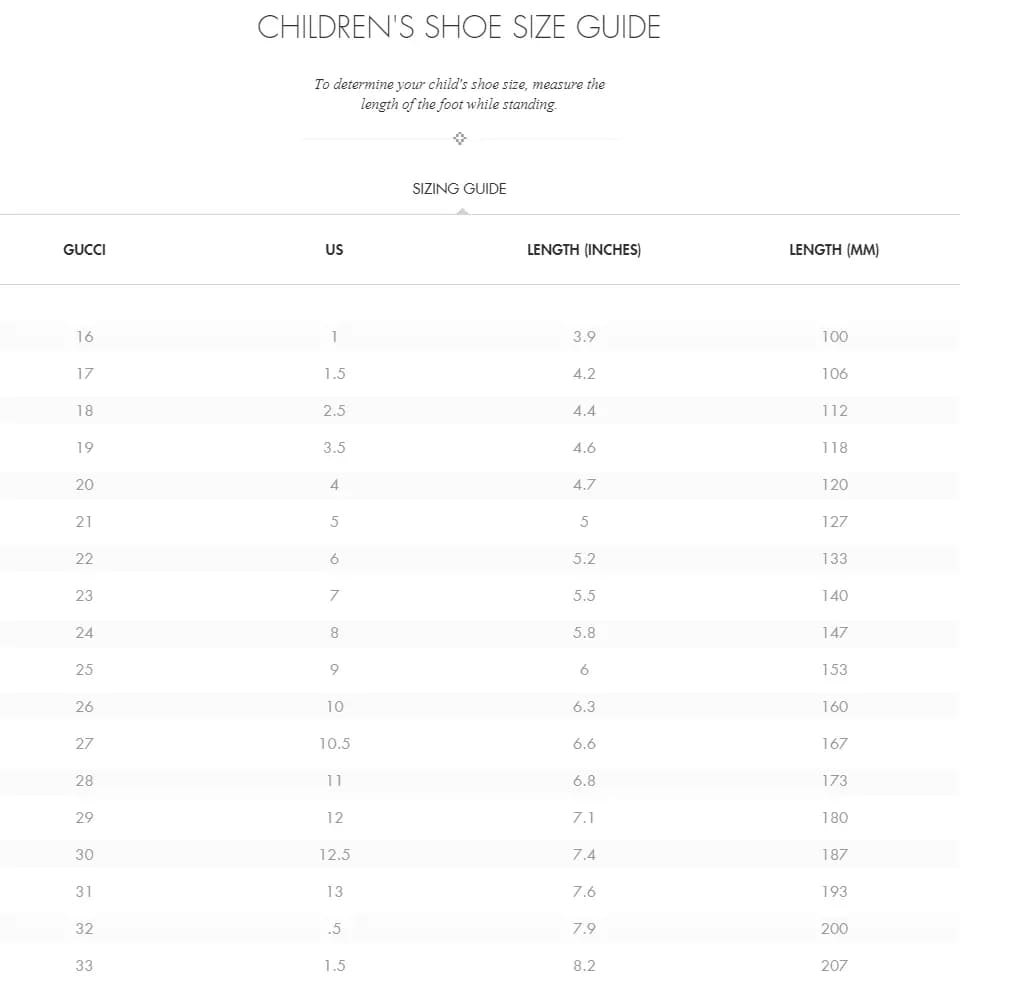Select the 3.9 inches length cell
The image size is (1032, 1005).
pos(584,336)
